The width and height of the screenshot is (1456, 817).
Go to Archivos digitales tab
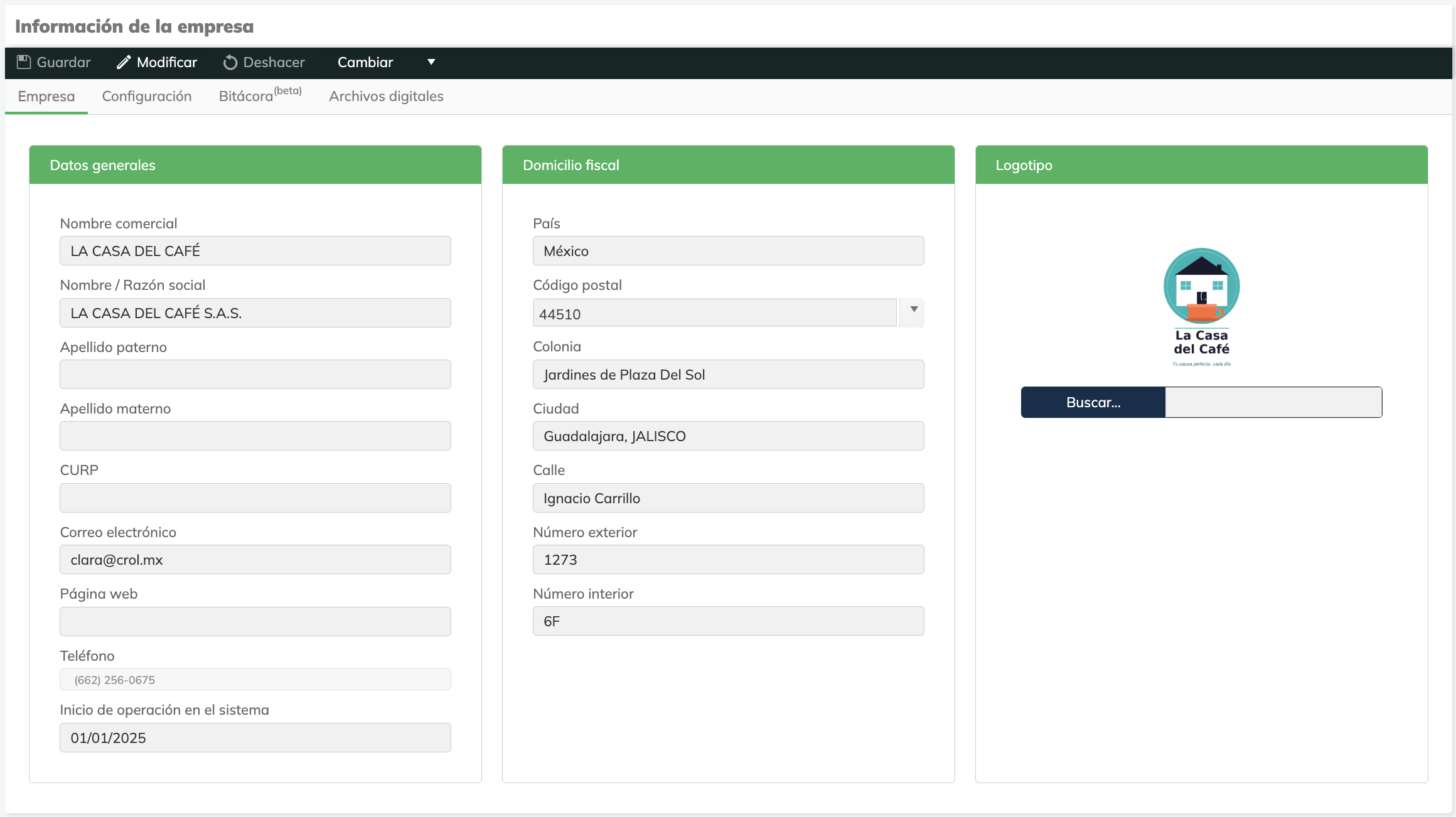pyautogui.click(x=386, y=96)
